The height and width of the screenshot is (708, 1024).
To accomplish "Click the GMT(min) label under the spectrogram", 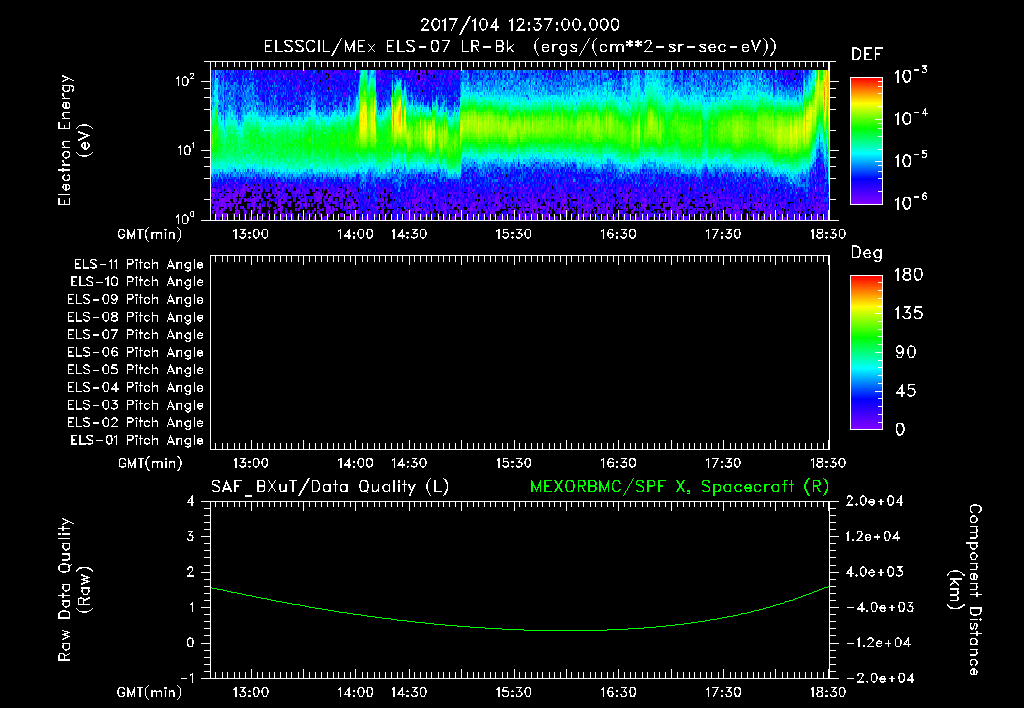I will (x=150, y=234).
